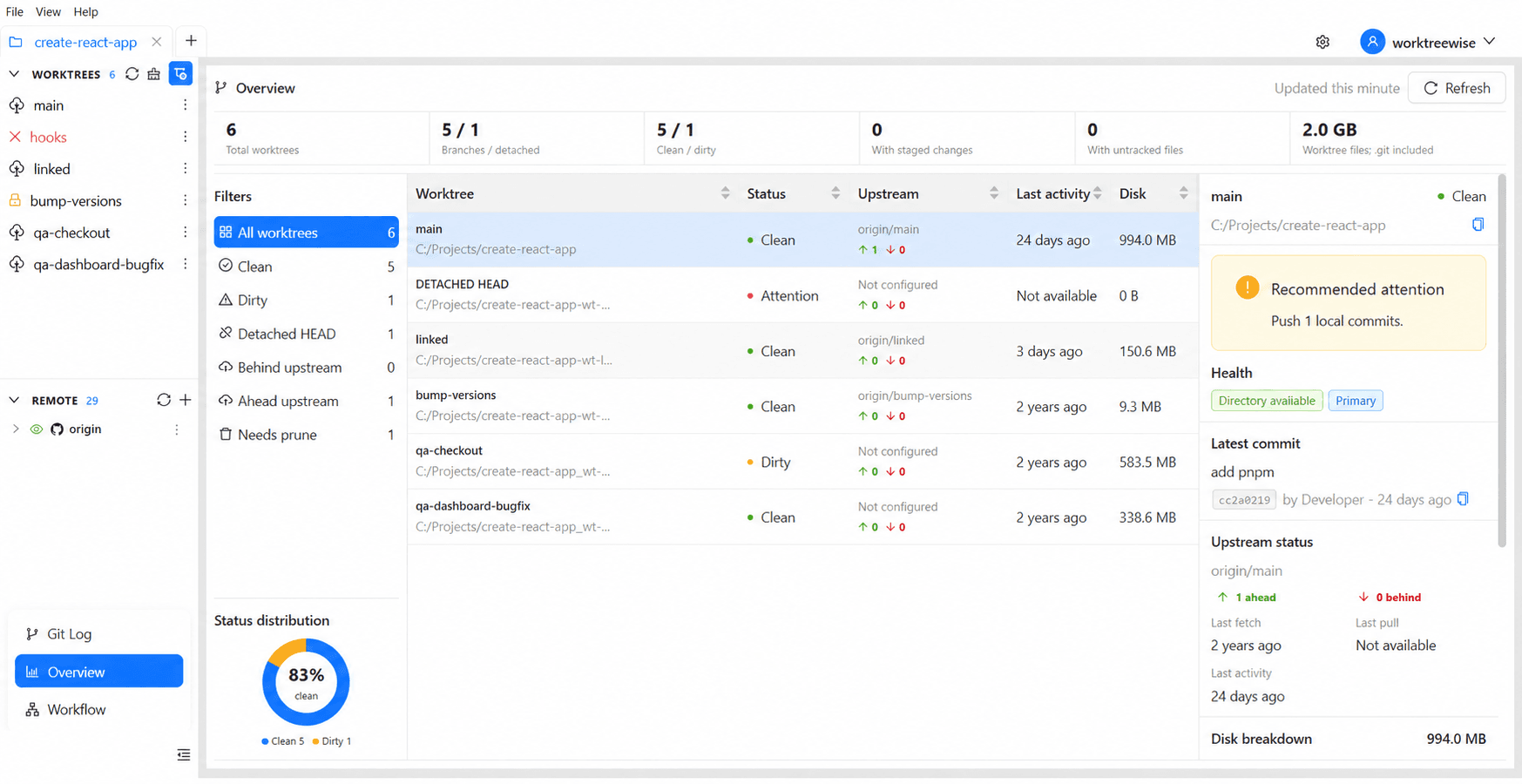Screen dimensions: 1522x784
Task: Copy the commit hash cc2a0219
Action: point(1463,499)
